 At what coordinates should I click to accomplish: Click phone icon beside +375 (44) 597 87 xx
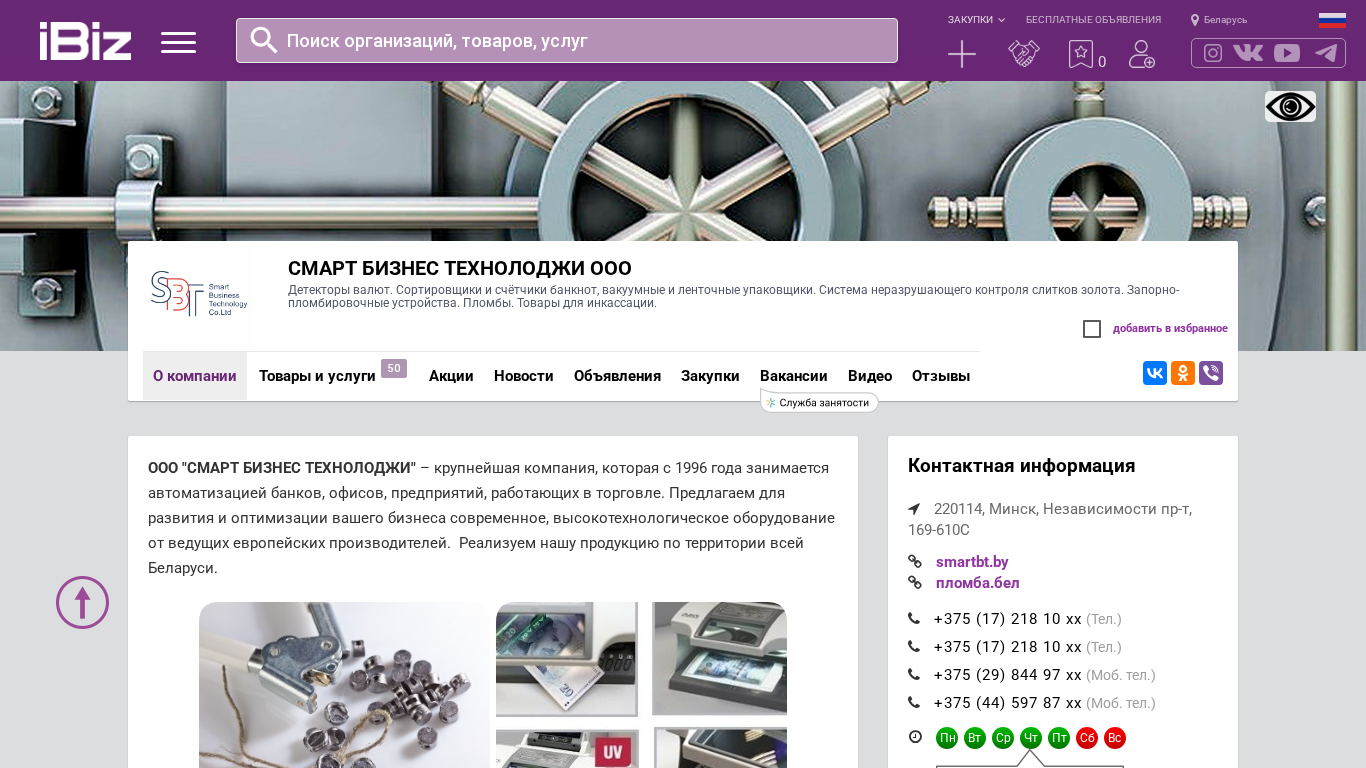[x=914, y=702]
